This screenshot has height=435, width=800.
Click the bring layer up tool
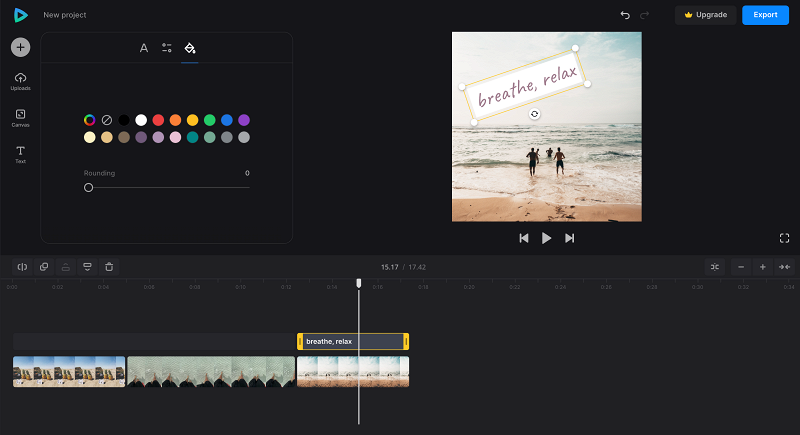pyautogui.click(x=66, y=267)
